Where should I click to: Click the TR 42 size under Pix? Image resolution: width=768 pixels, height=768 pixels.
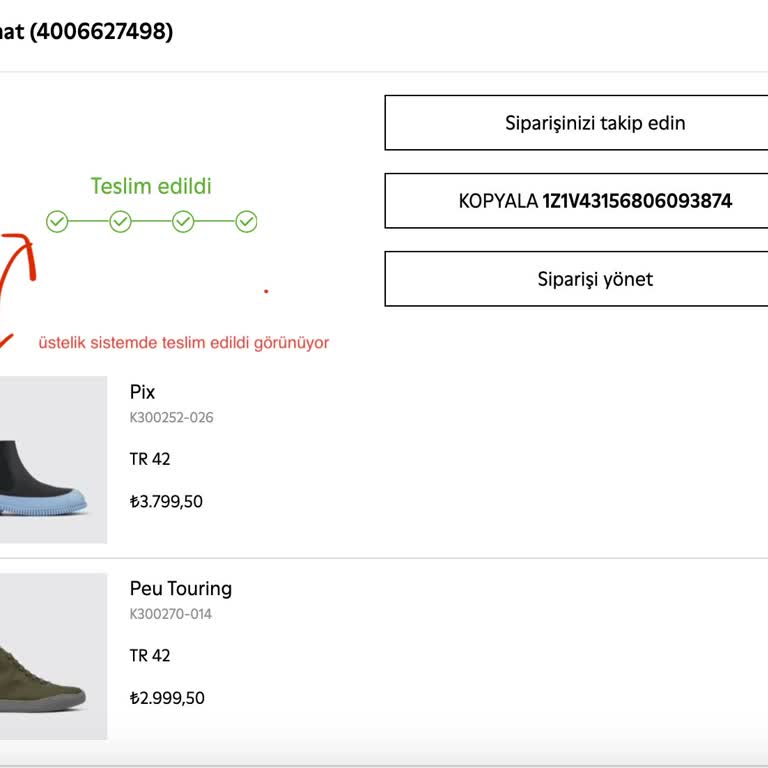tap(150, 460)
